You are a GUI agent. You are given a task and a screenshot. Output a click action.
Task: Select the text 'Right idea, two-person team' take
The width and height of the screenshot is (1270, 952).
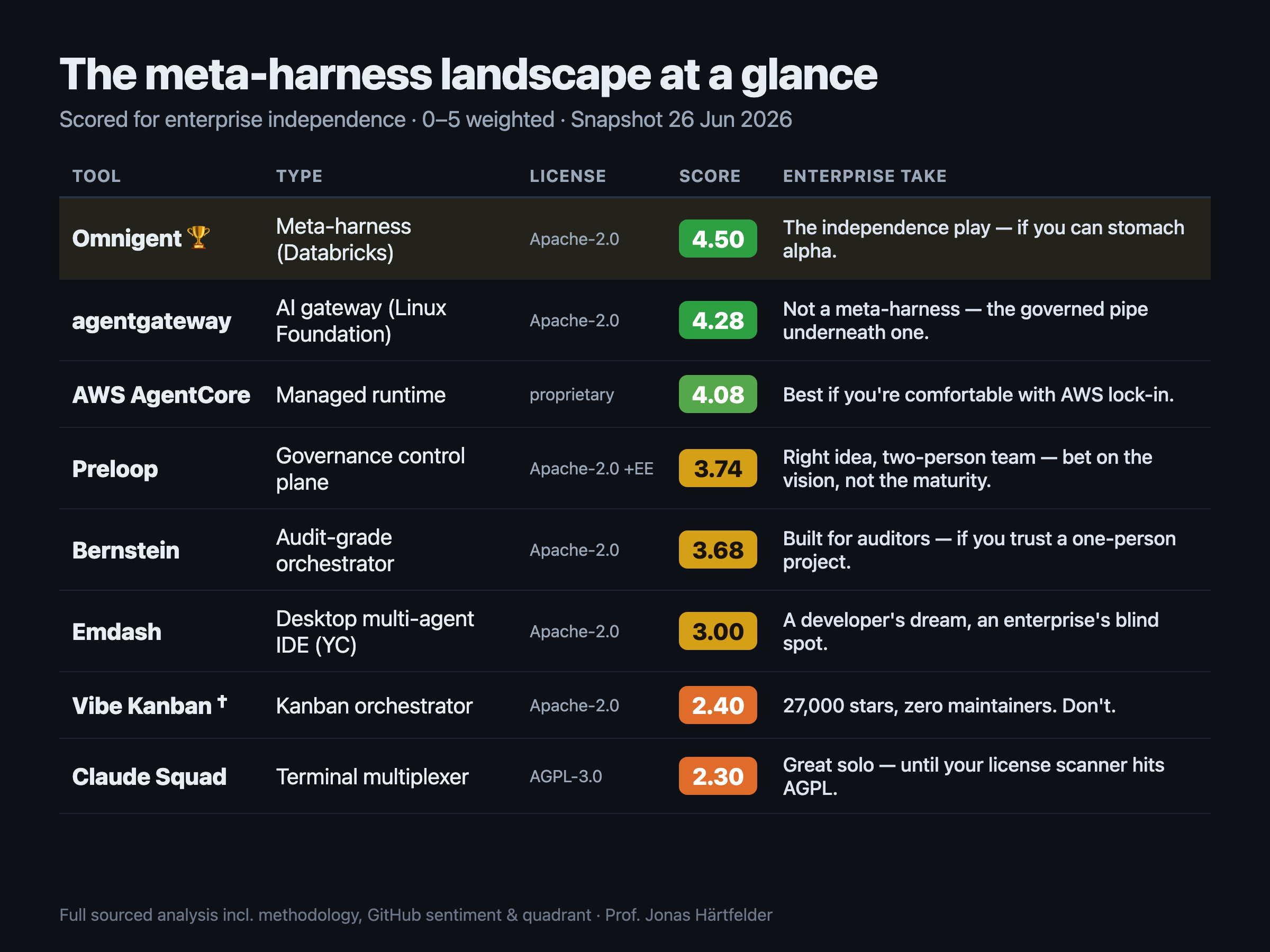click(967, 469)
